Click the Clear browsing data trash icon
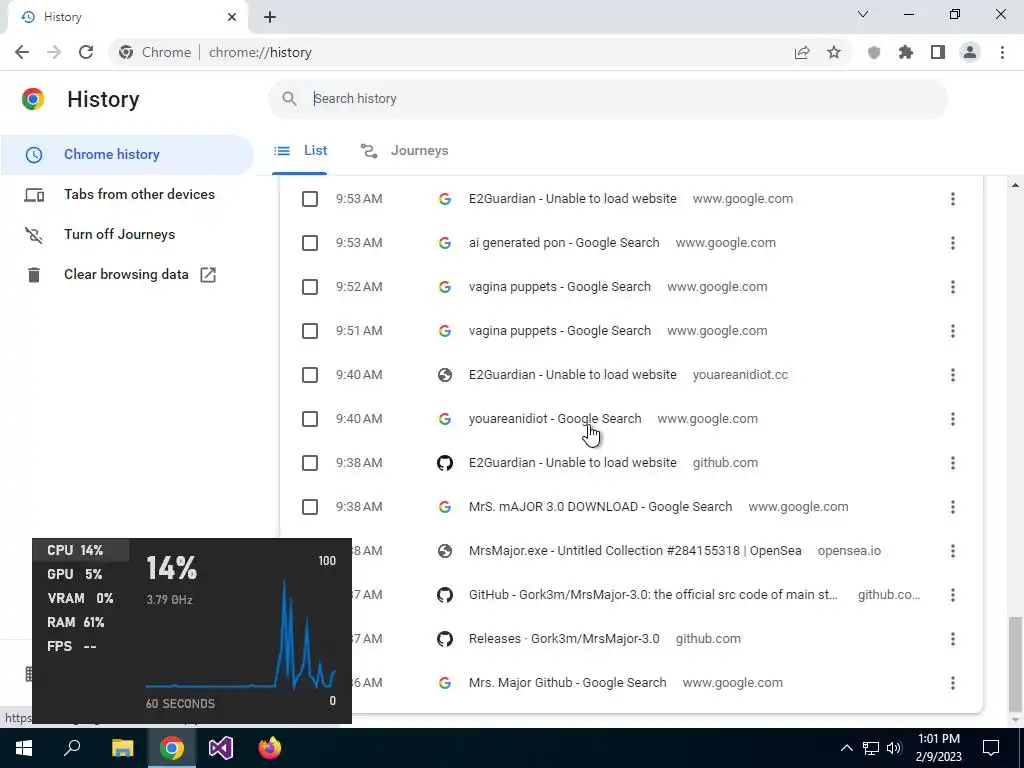1024x768 pixels. [x=34, y=275]
